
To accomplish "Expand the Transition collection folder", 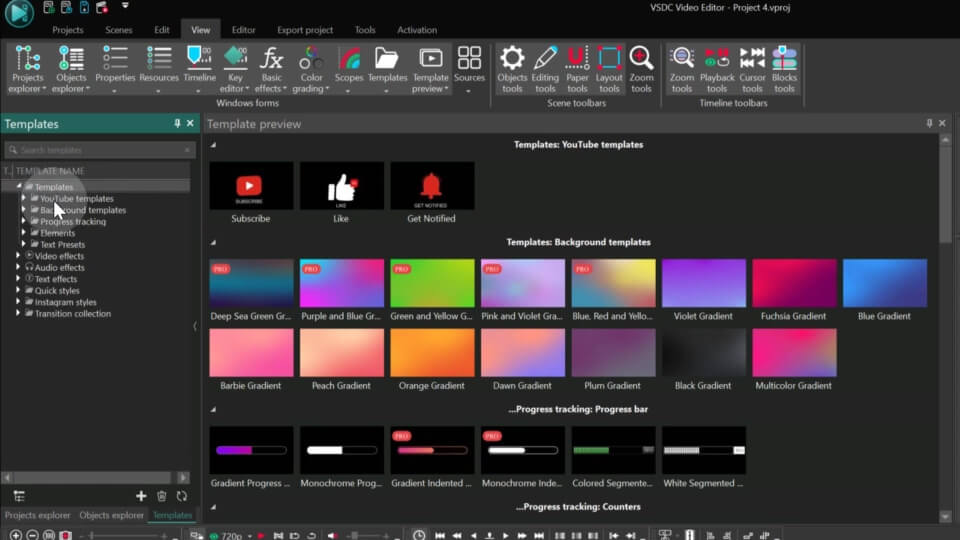I will (18, 314).
